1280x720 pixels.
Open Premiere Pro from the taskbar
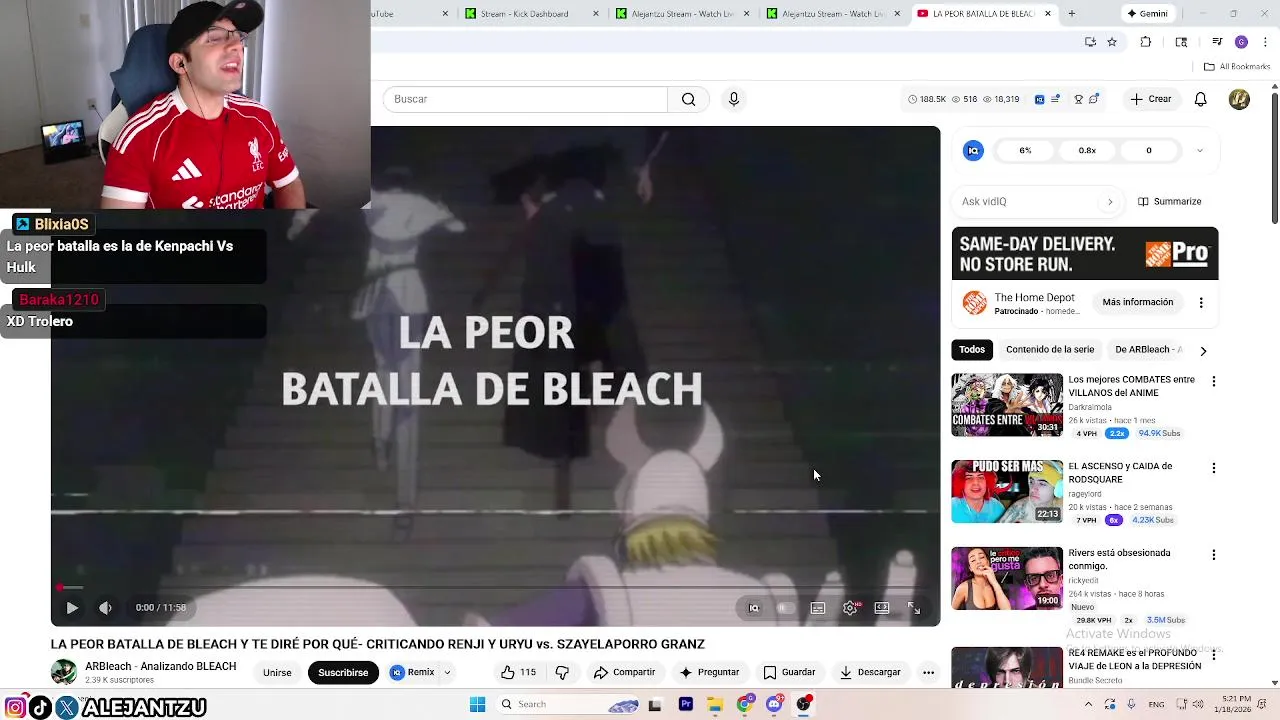click(686, 704)
